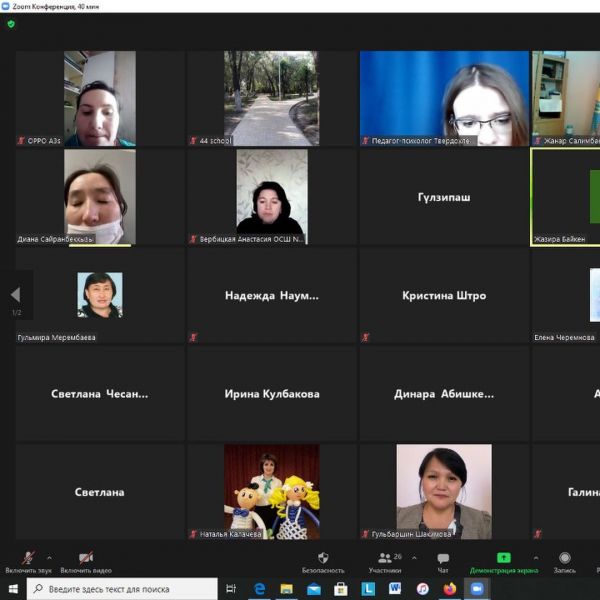Select the Жанар Салимба video tile
This screenshot has width=600, height=600.
click(566, 98)
